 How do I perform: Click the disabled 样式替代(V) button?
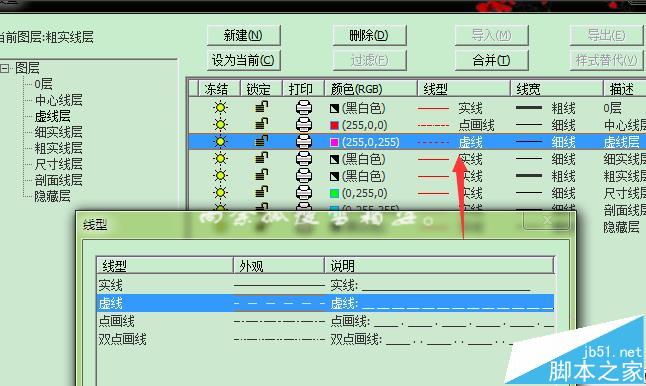606,61
